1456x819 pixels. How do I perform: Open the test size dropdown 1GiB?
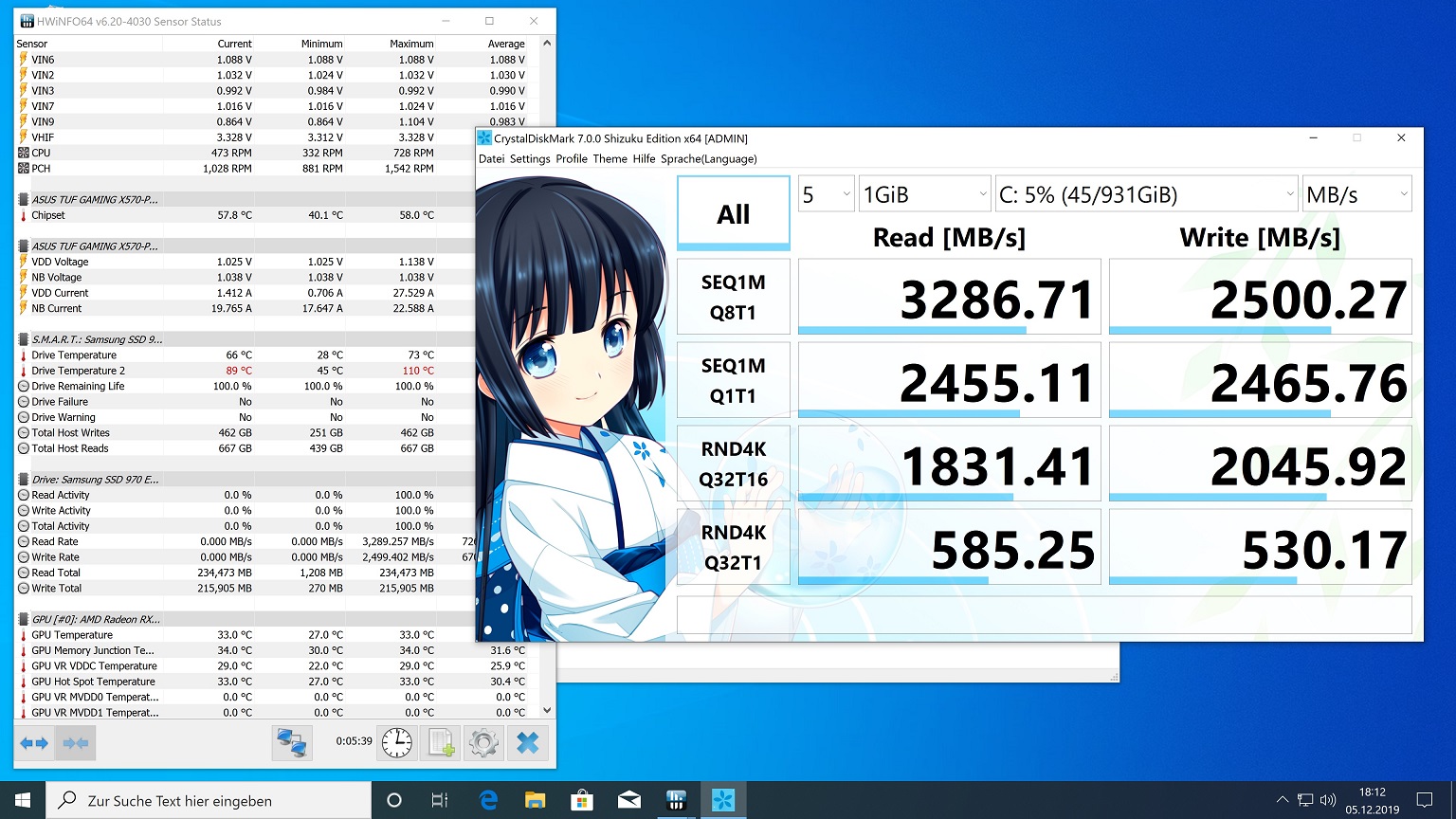coord(925,194)
